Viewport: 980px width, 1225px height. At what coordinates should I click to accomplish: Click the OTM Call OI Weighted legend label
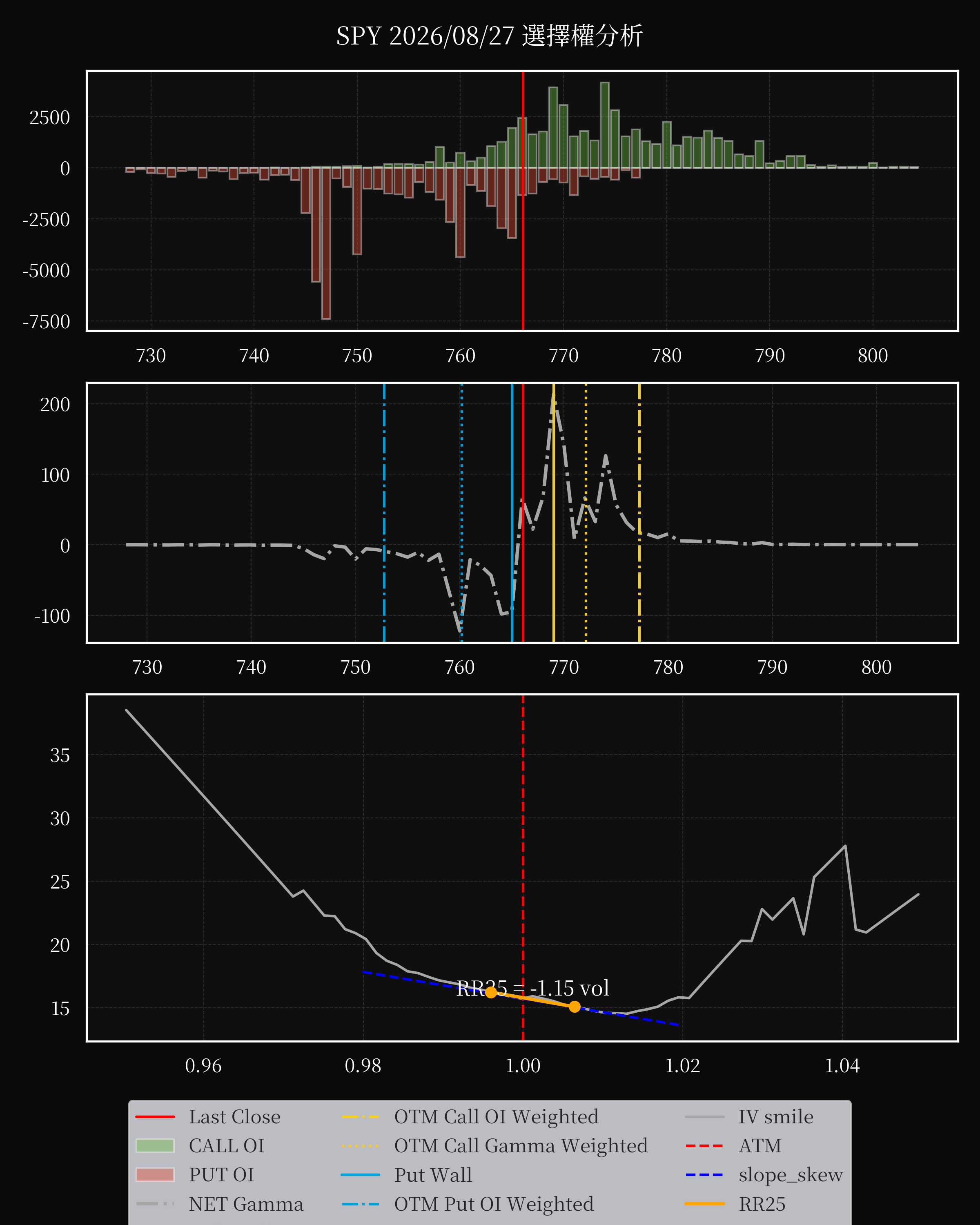tap(497, 1116)
